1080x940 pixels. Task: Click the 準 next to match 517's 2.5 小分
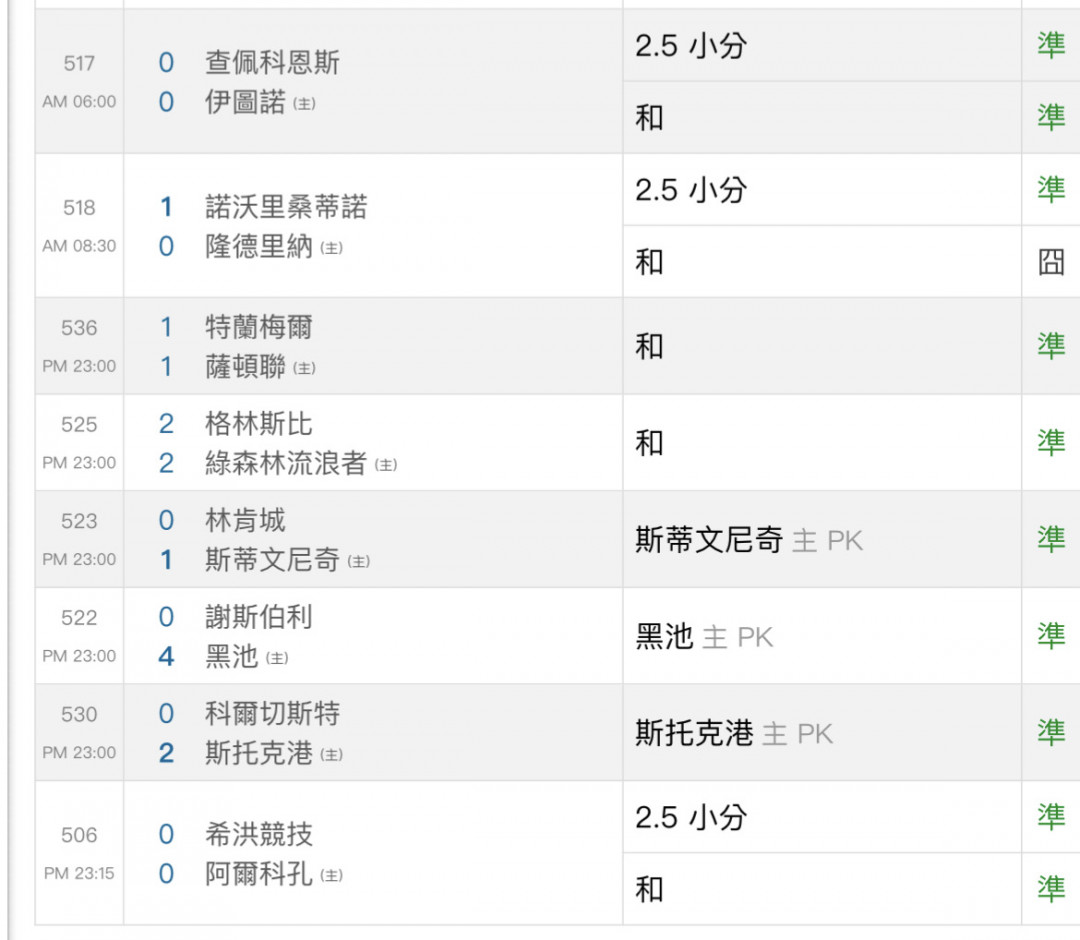1051,46
